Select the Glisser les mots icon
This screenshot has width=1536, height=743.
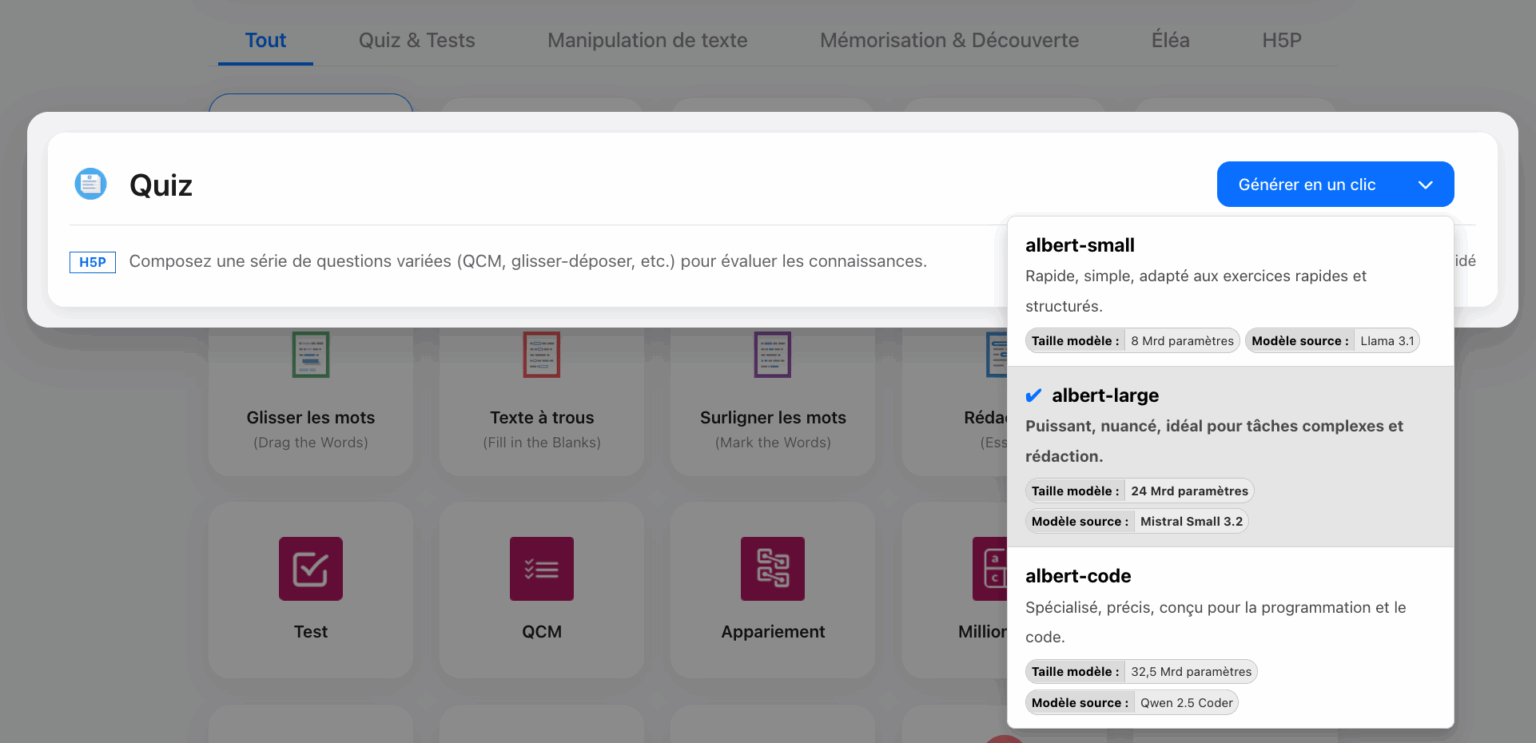tap(310, 354)
